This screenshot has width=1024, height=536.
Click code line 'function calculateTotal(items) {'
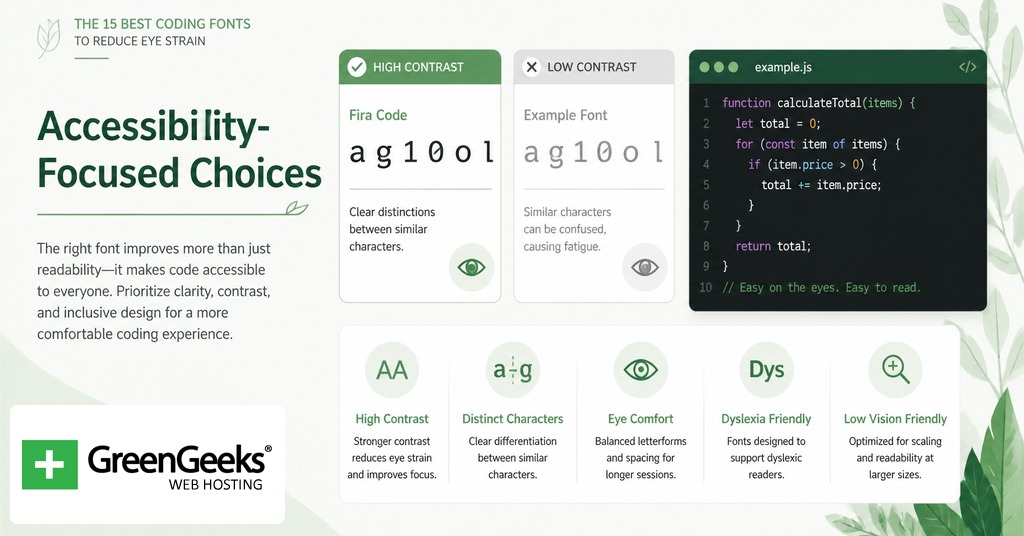(819, 103)
